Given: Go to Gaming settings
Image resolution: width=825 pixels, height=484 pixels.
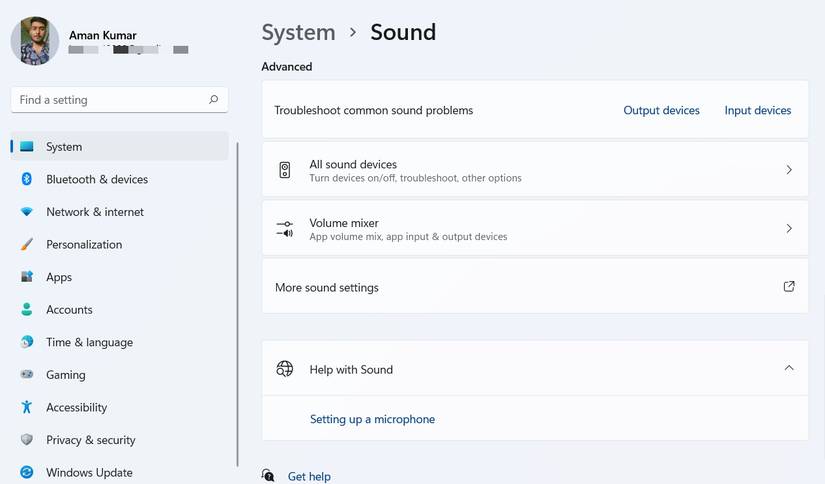Looking at the screenshot, I should [x=120, y=375].
